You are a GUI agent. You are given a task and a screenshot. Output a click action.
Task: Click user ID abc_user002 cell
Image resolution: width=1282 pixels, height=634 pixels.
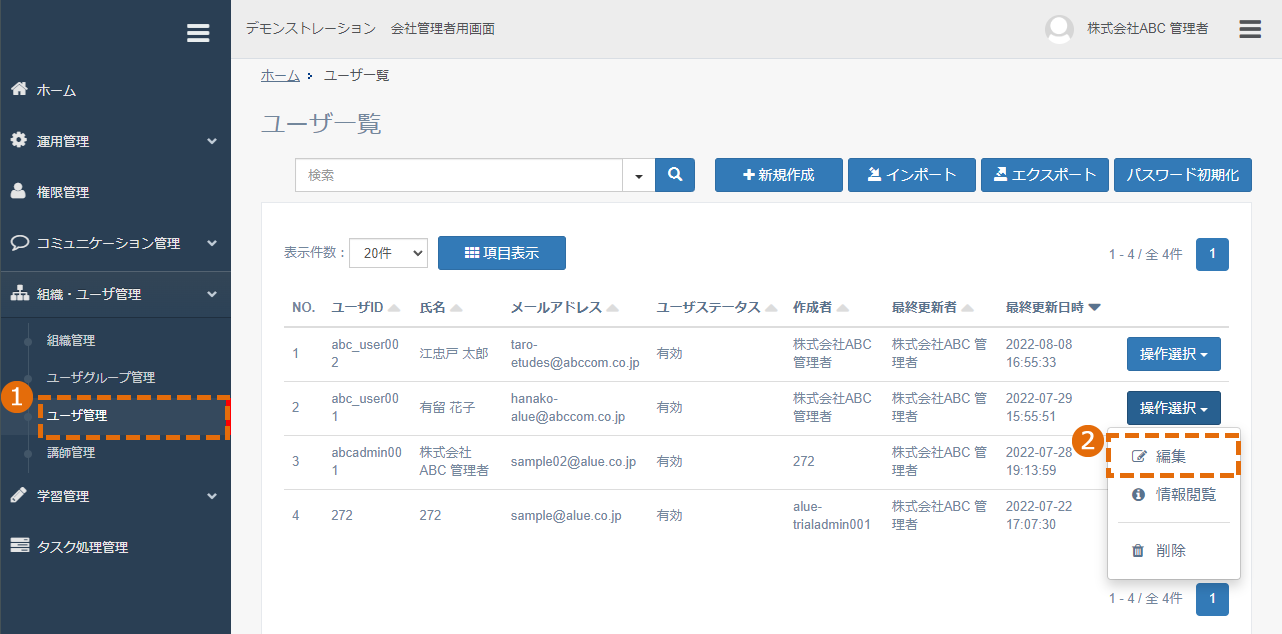pos(365,353)
